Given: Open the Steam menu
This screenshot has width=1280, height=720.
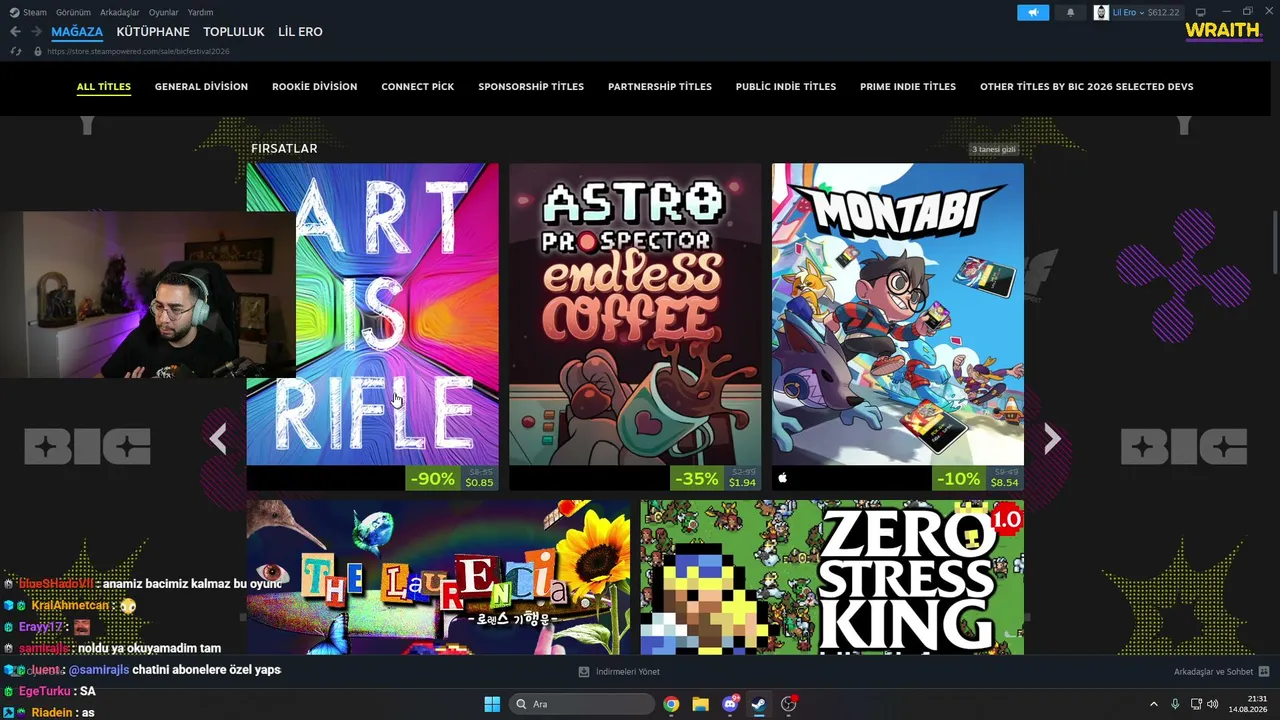Looking at the screenshot, I should [35, 12].
